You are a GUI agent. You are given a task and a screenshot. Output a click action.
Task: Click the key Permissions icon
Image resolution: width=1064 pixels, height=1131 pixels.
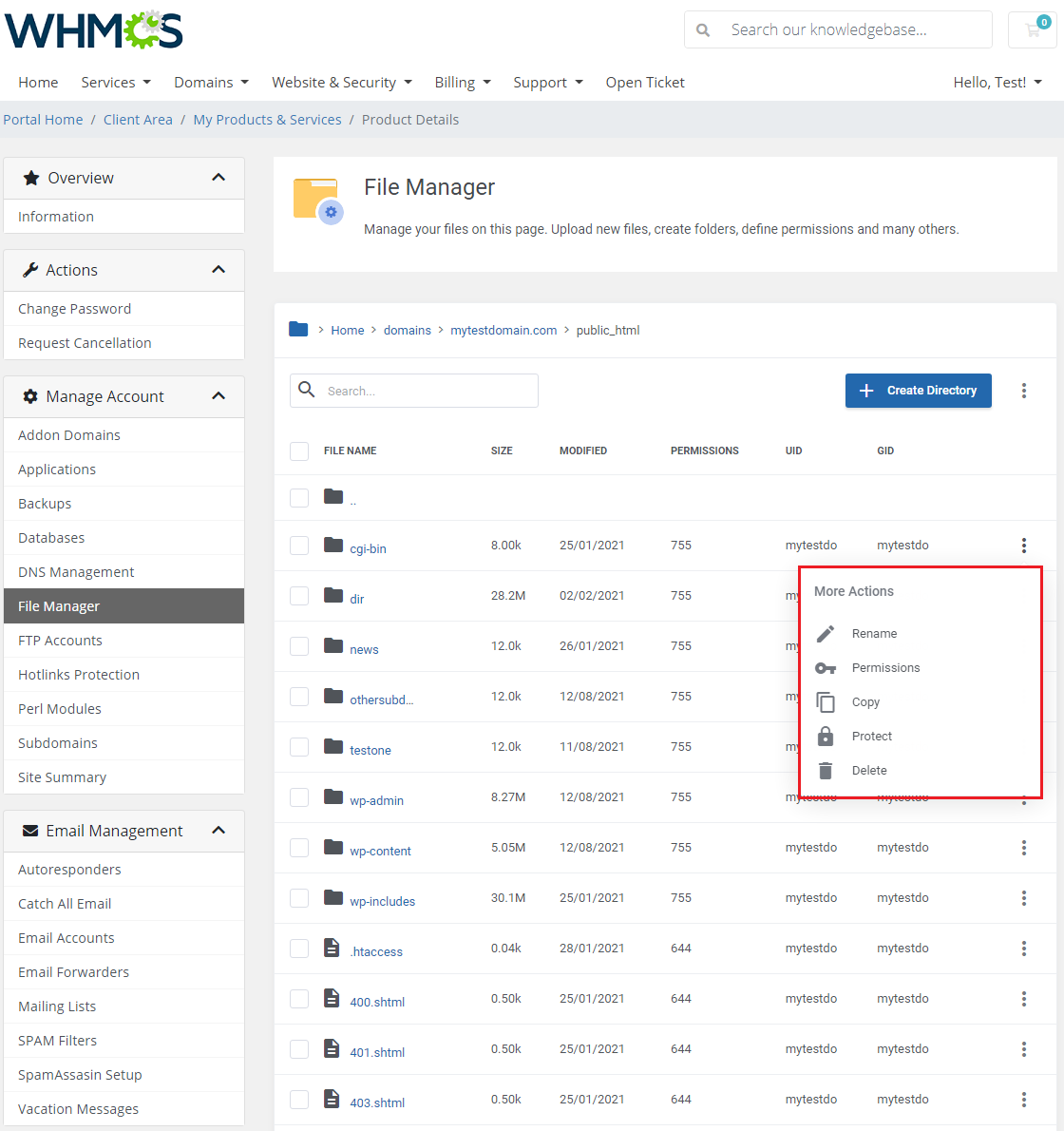[x=826, y=668]
